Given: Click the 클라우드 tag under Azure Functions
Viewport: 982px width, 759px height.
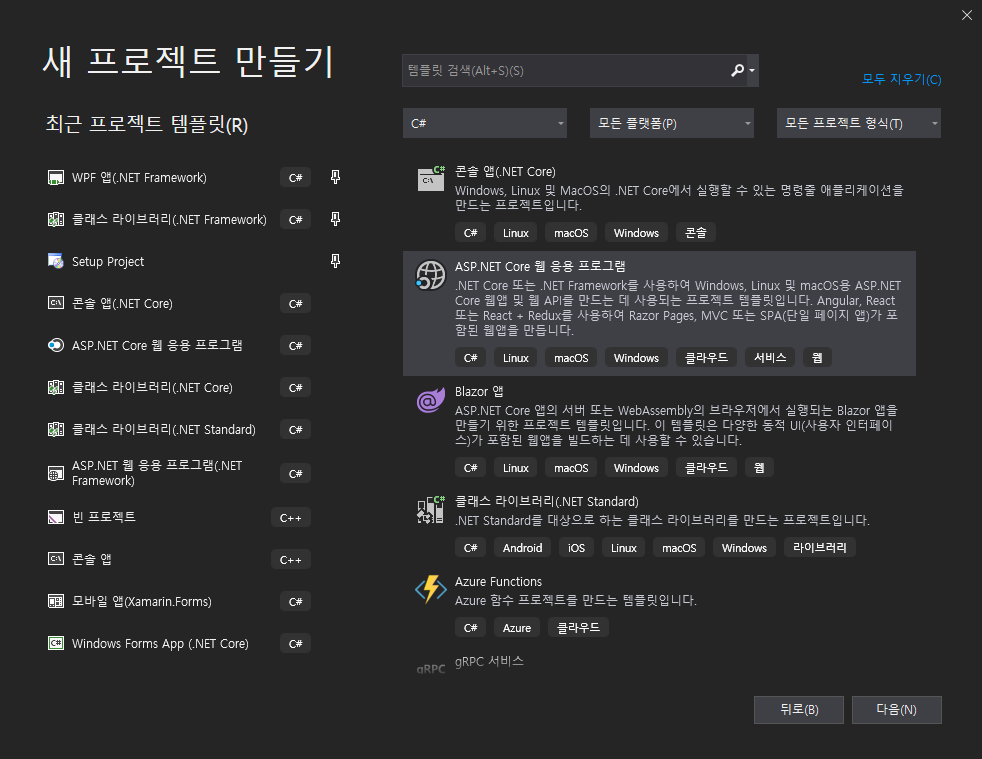Looking at the screenshot, I should pyautogui.click(x=578, y=628).
